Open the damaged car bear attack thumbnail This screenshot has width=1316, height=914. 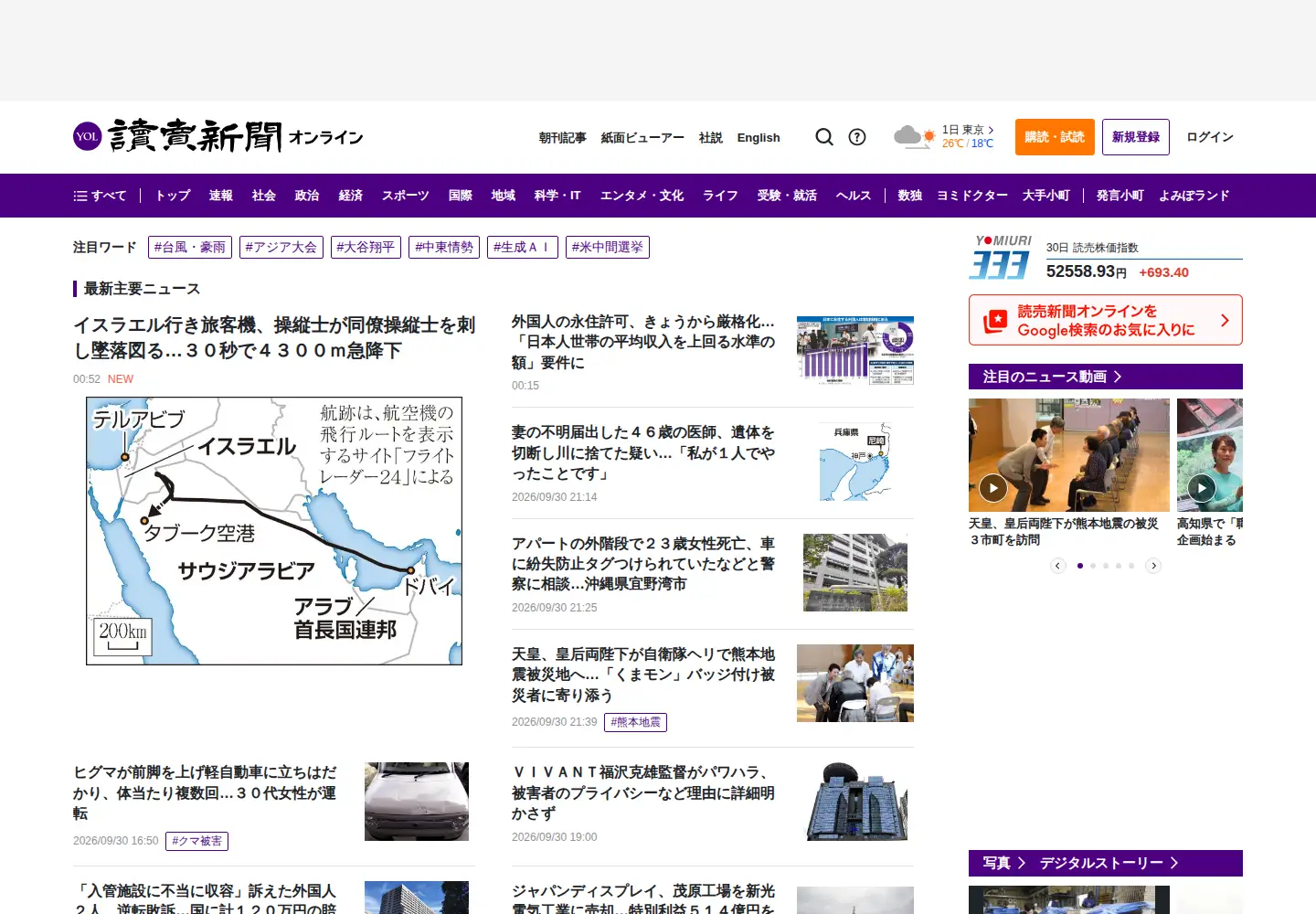(x=417, y=802)
